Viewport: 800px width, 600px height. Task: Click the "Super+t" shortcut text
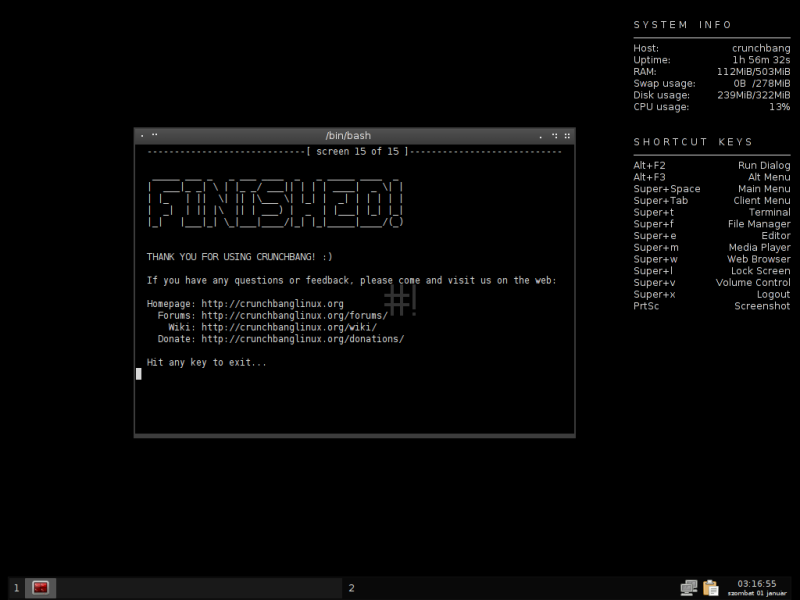click(654, 213)
